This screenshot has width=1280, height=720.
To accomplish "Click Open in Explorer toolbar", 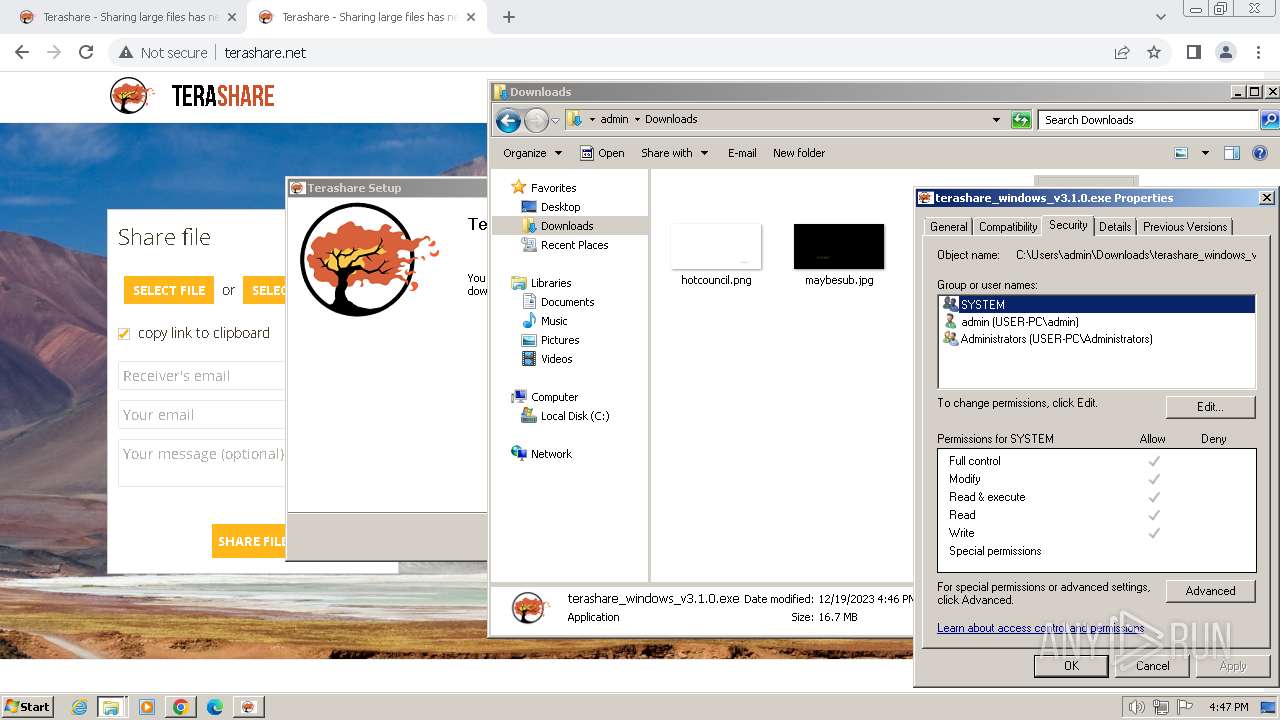I will point(602,153).
